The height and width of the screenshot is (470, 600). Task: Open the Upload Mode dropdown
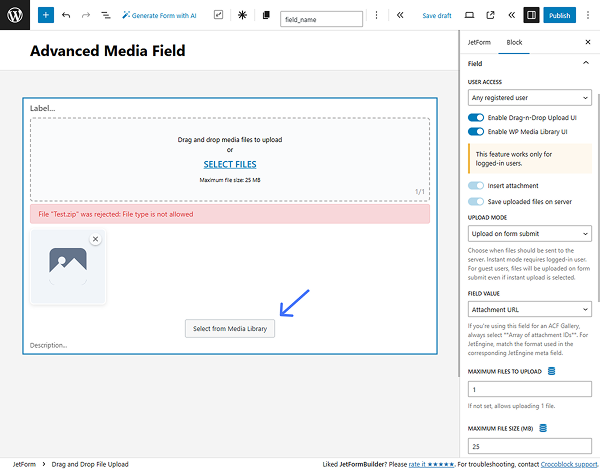pyautogui.click(x=530, y=233)
